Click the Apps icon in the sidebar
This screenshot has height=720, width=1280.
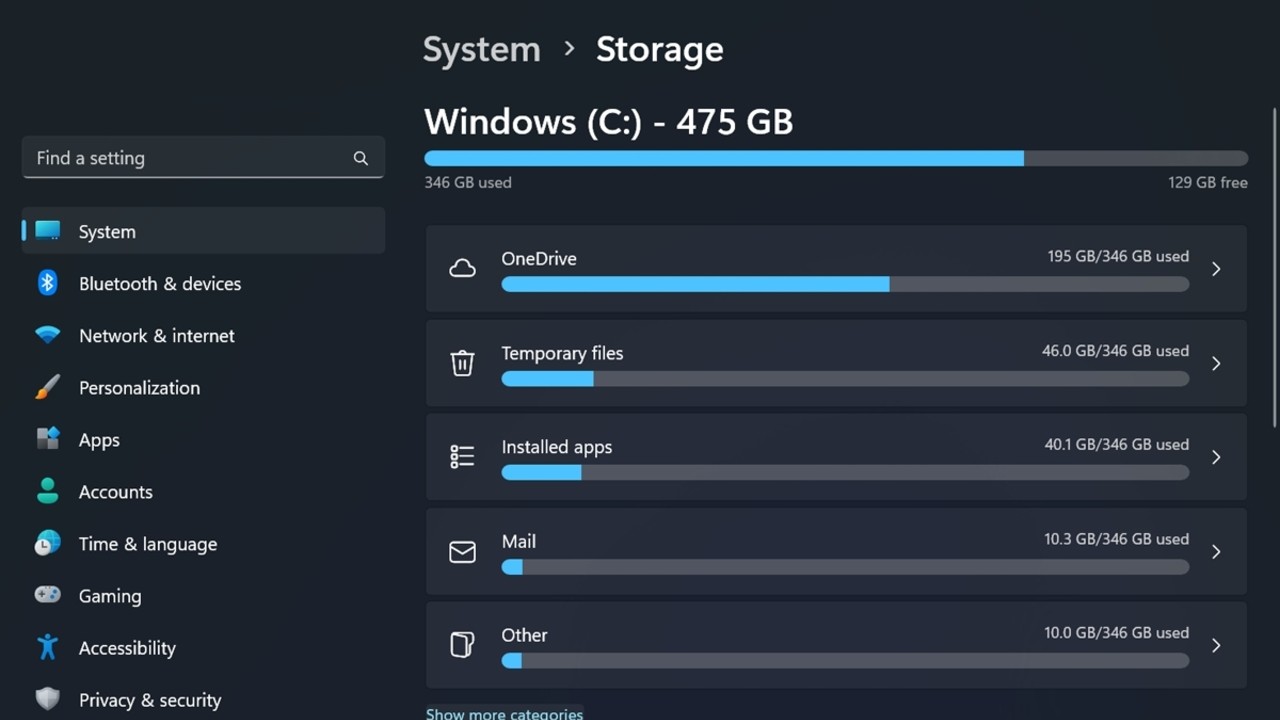[x=47, y=439]
